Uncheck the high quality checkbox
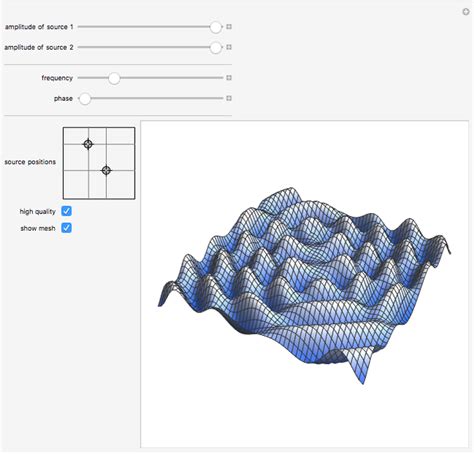The width and height of the screenshot is (474, 454). (66, 211)
